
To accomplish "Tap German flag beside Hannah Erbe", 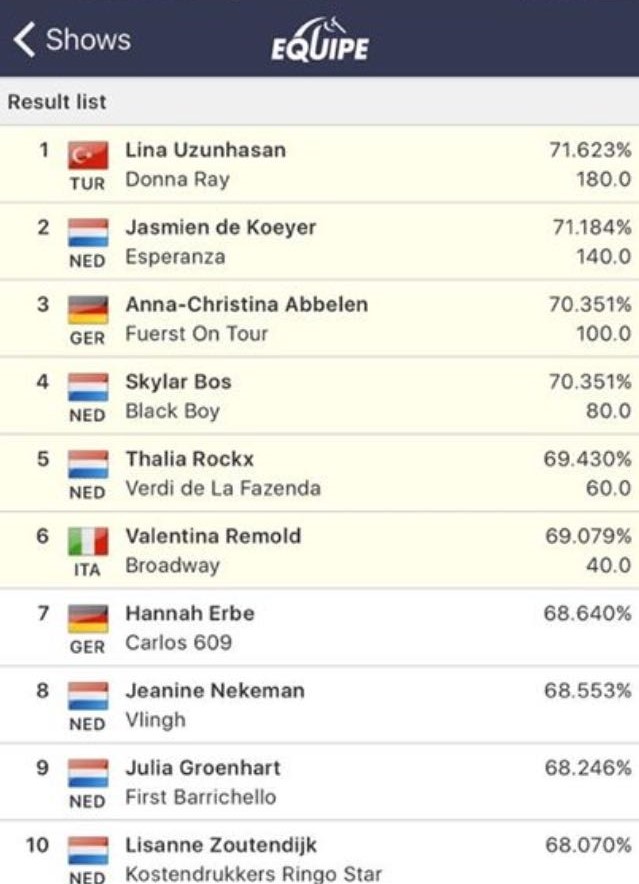I will [87, 618].
